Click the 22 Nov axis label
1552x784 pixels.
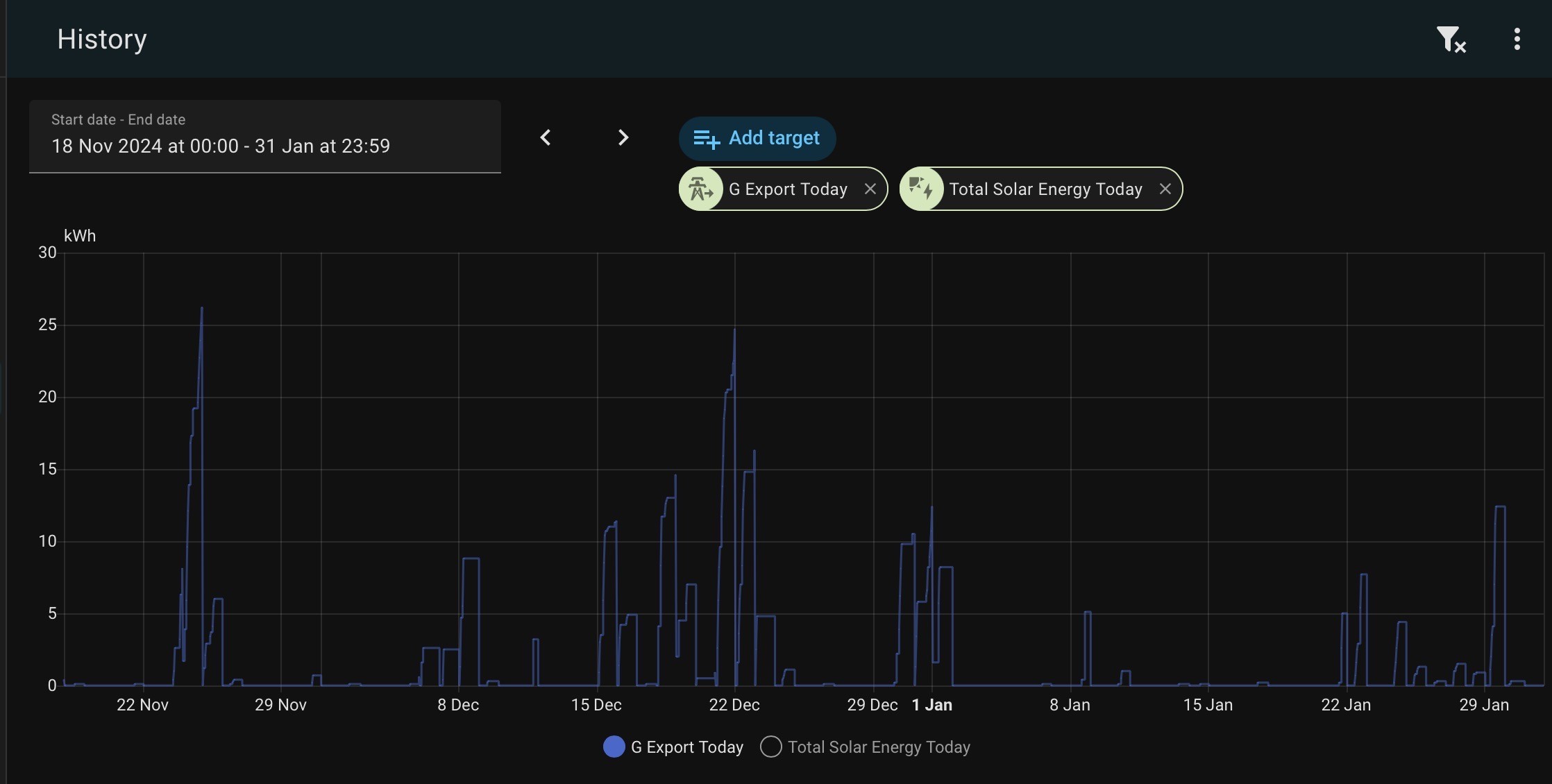pos(142,705)
